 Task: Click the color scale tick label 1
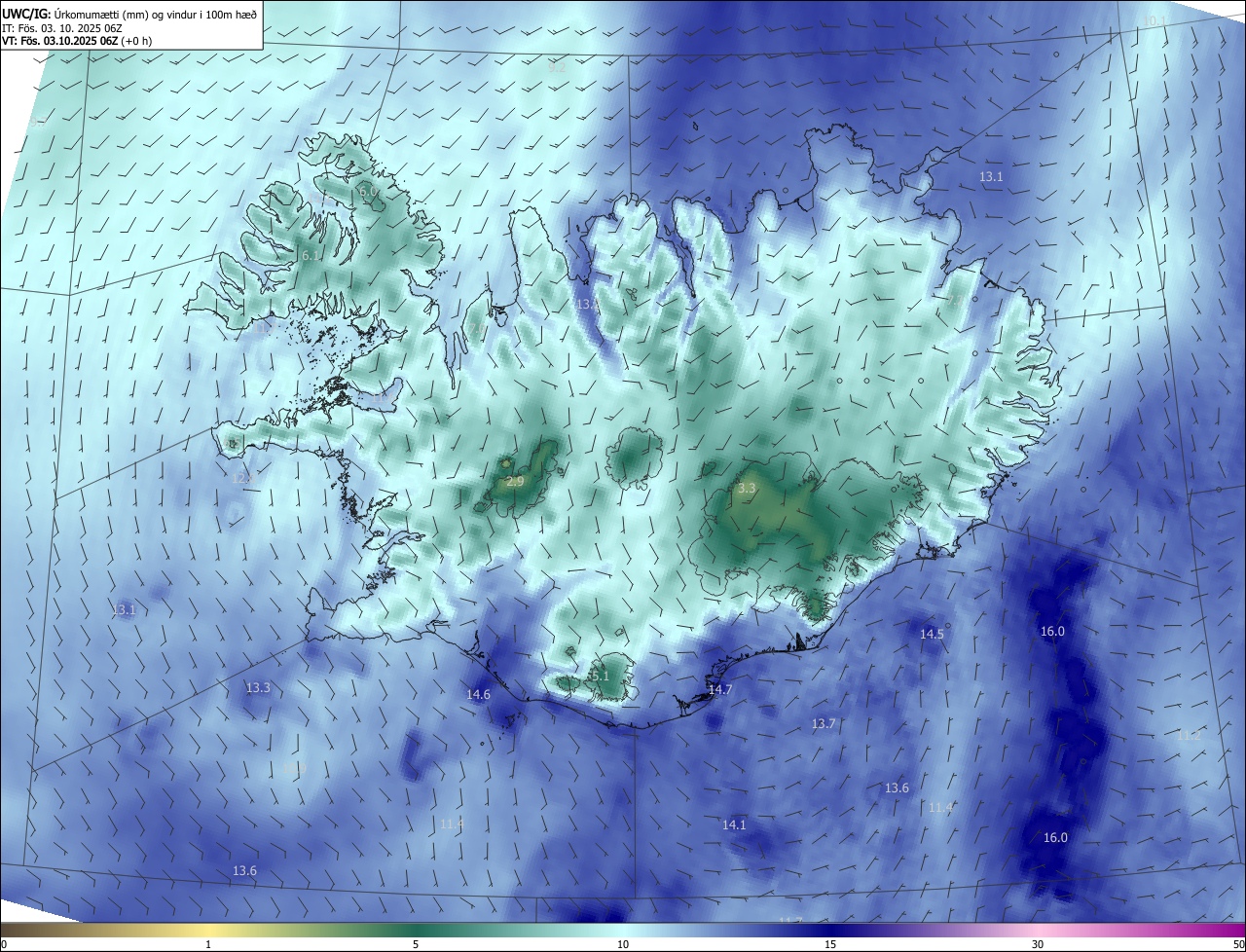[x=208, y=944]
